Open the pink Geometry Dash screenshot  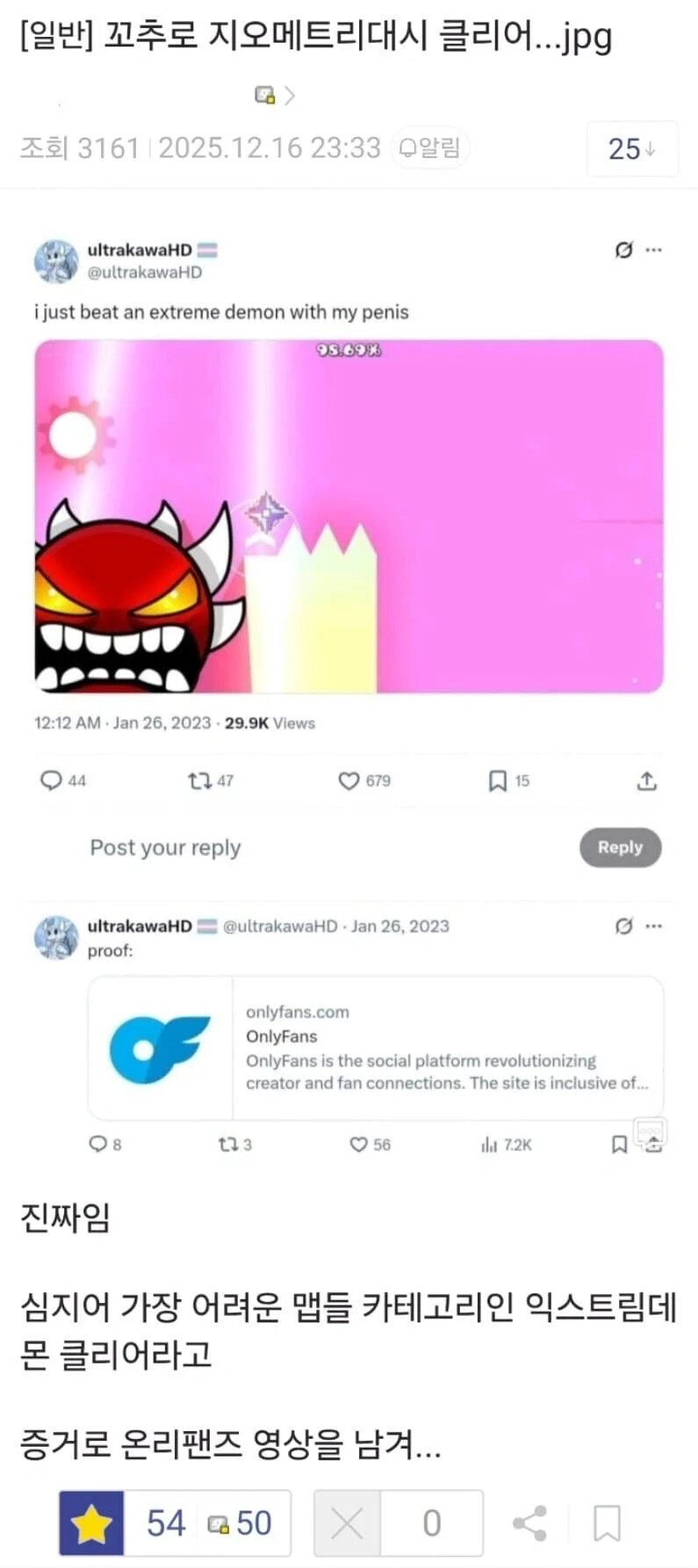click(x=349, y=516)
